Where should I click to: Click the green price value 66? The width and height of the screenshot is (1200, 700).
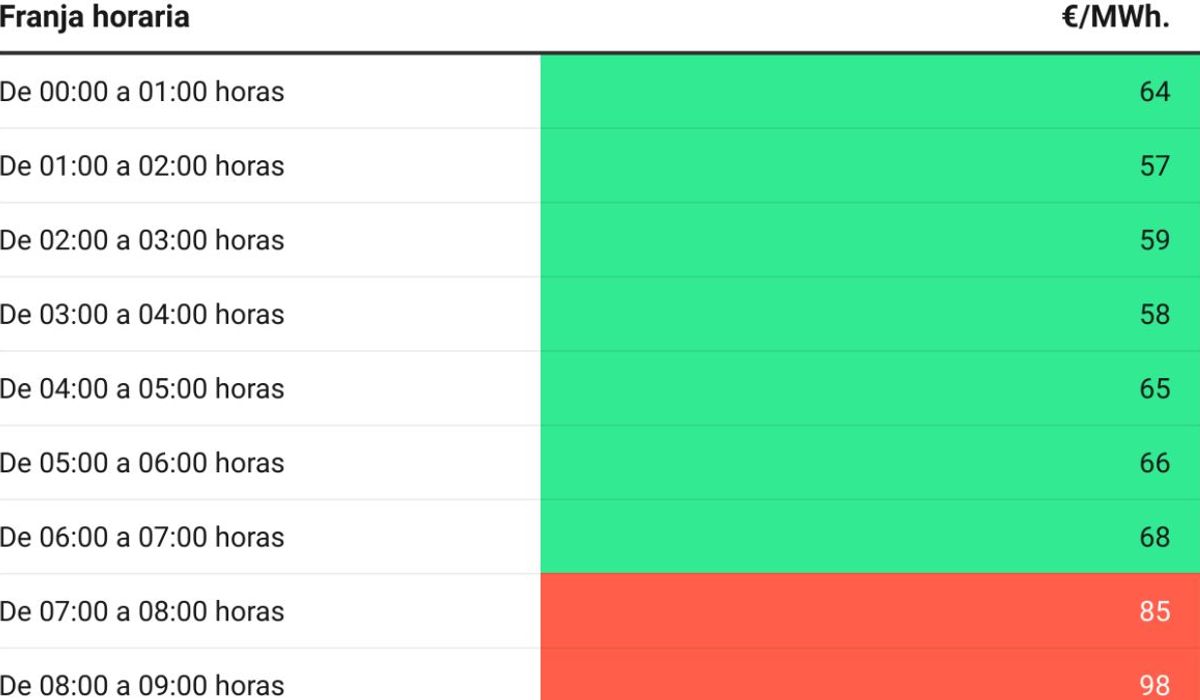[1154, 463]
